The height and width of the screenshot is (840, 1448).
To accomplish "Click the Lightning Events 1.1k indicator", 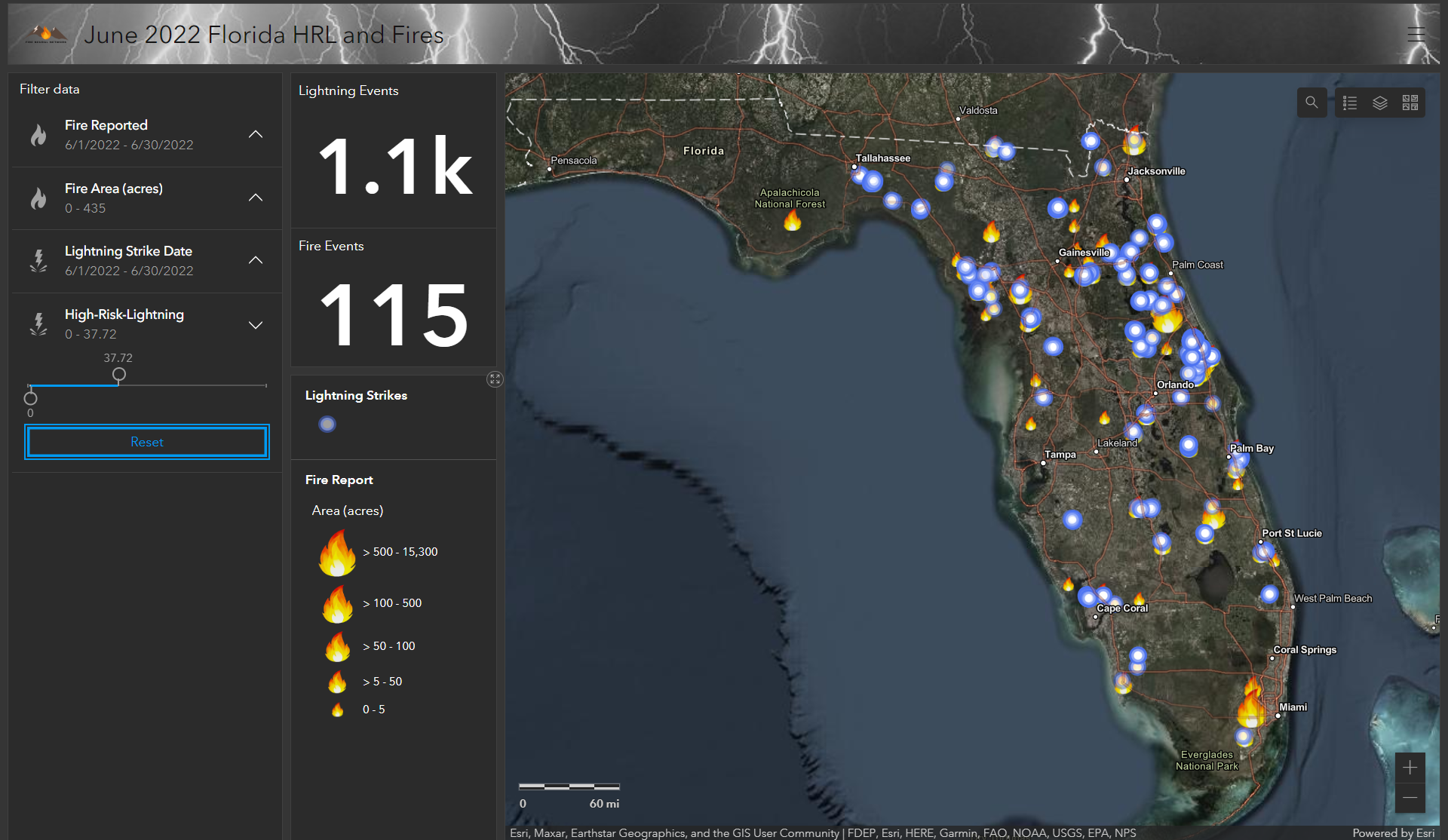I will point(394,167).
